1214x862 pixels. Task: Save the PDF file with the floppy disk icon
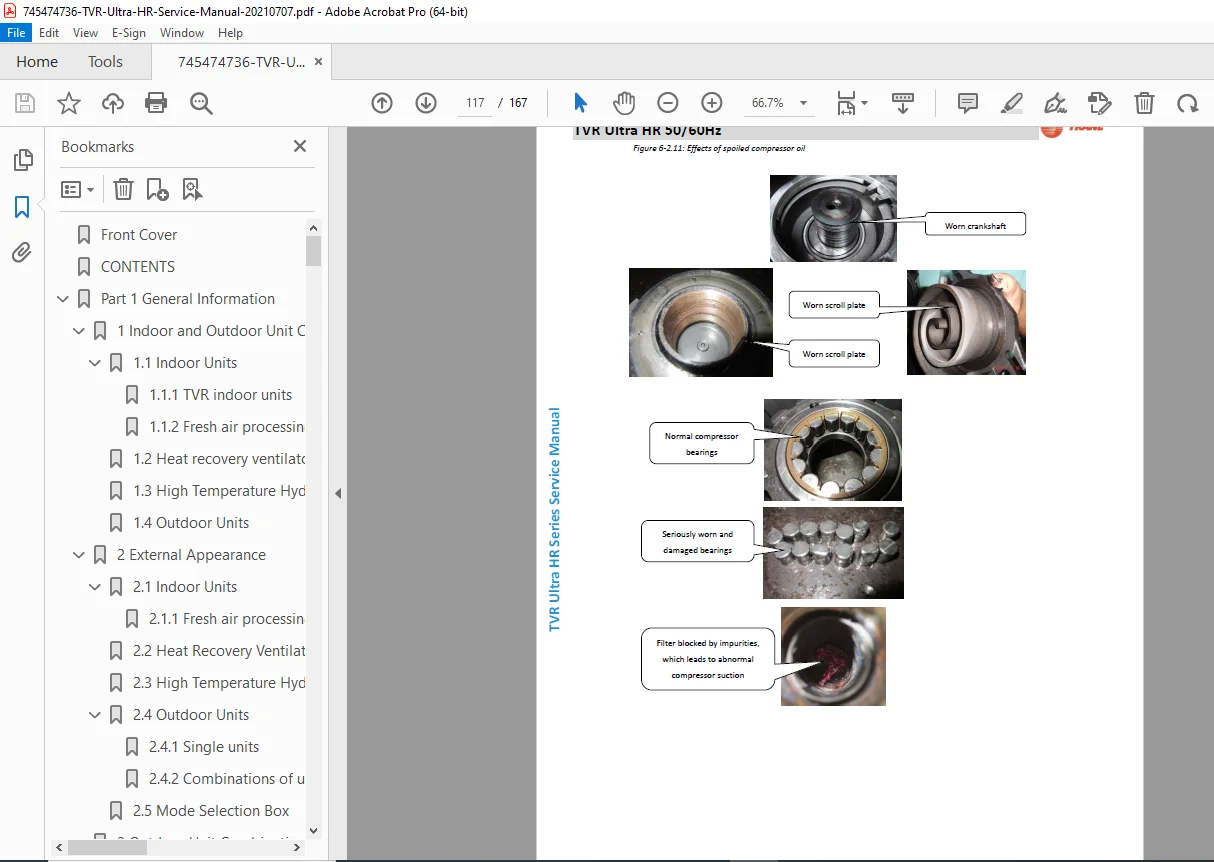pos(25,103)
